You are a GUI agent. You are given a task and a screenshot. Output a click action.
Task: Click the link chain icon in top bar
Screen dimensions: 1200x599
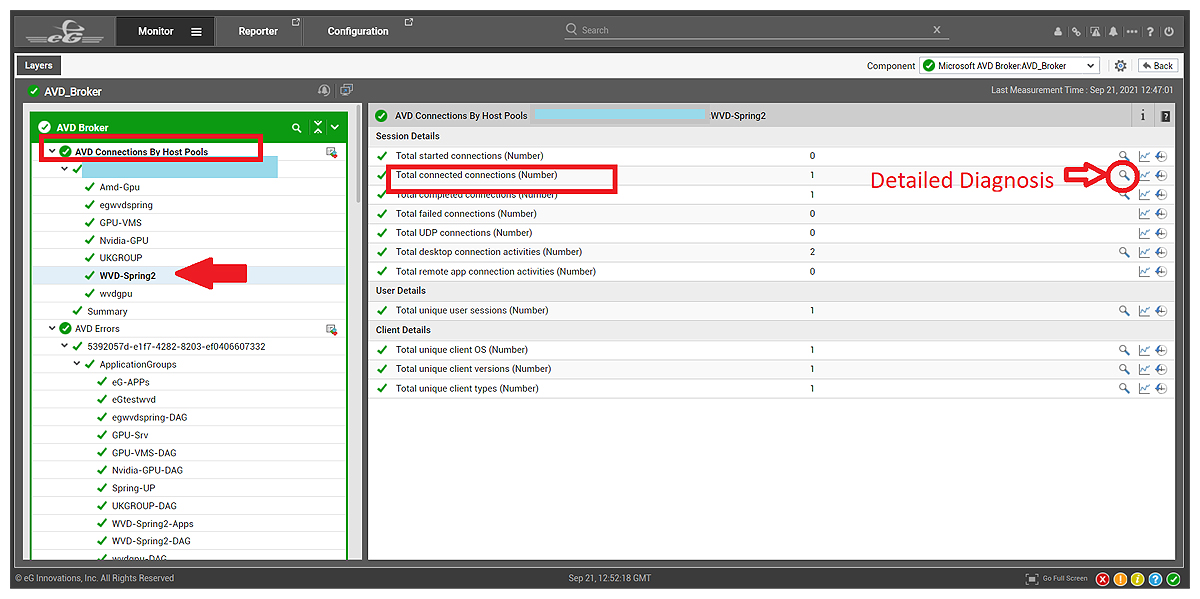click(x=1077, y=32)
